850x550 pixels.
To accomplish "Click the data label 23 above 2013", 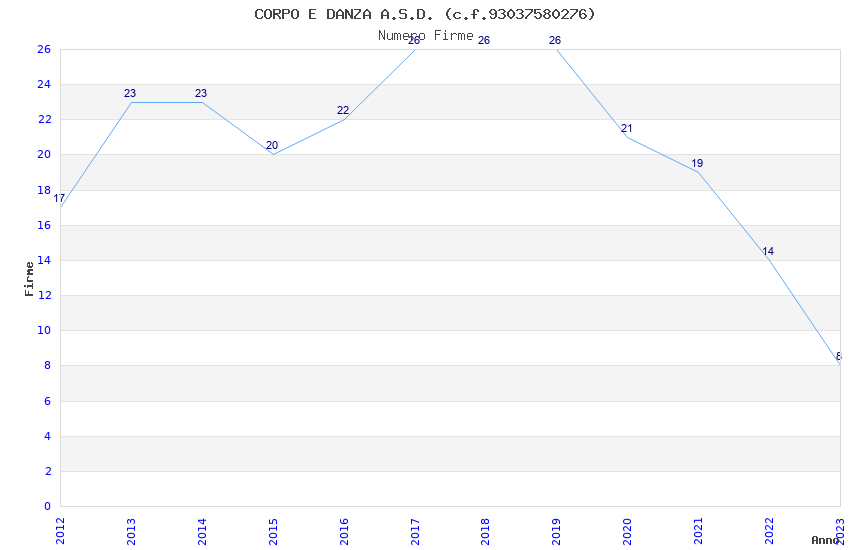I will [130, 93].
